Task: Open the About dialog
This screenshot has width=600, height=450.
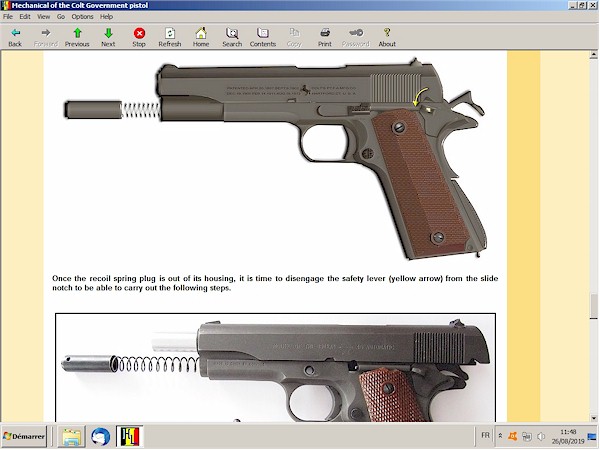Action: pyautogui.click(x=387, y=38)
